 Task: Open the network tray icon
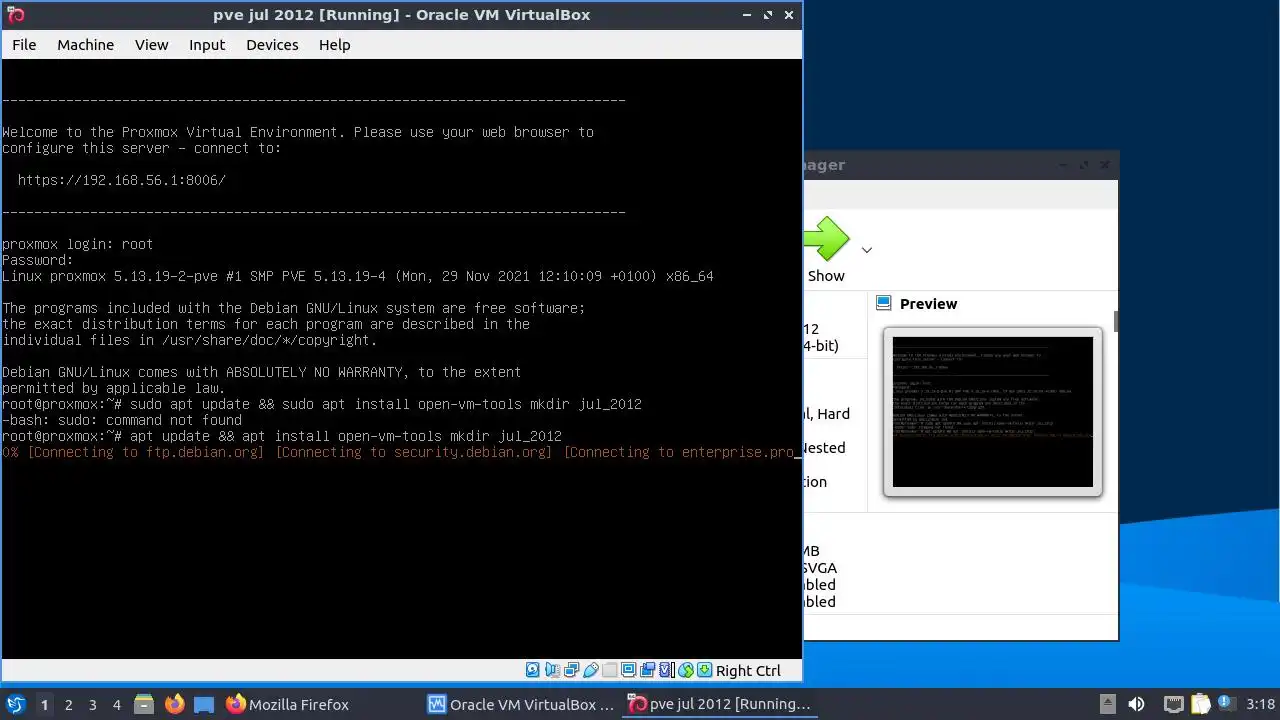pos(1174,704)
